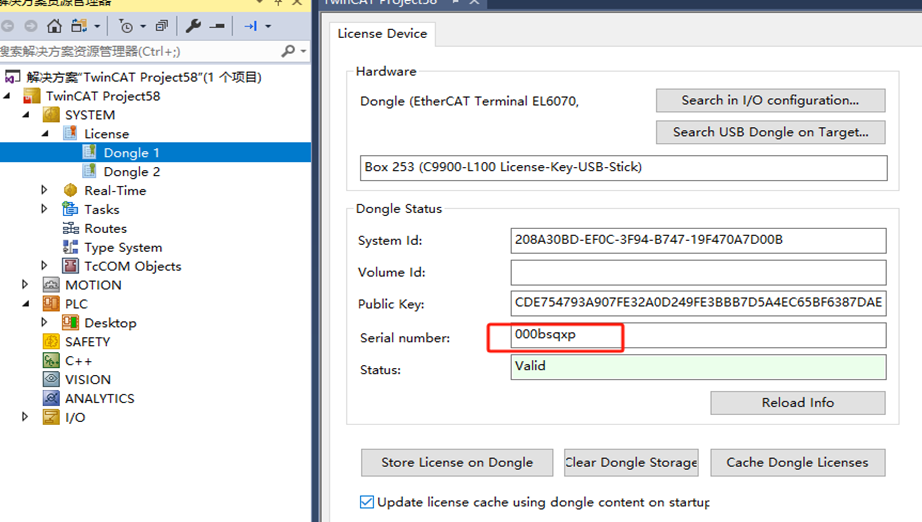Expand the I/O tree node
Viewport: 922px width, 522px height.
click(25, 417)
